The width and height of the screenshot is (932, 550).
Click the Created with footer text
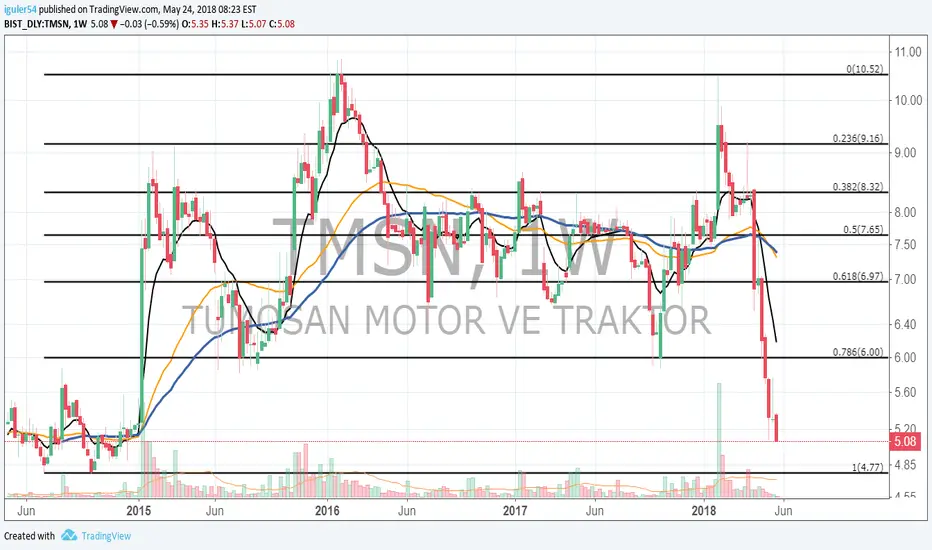point(29,536)
